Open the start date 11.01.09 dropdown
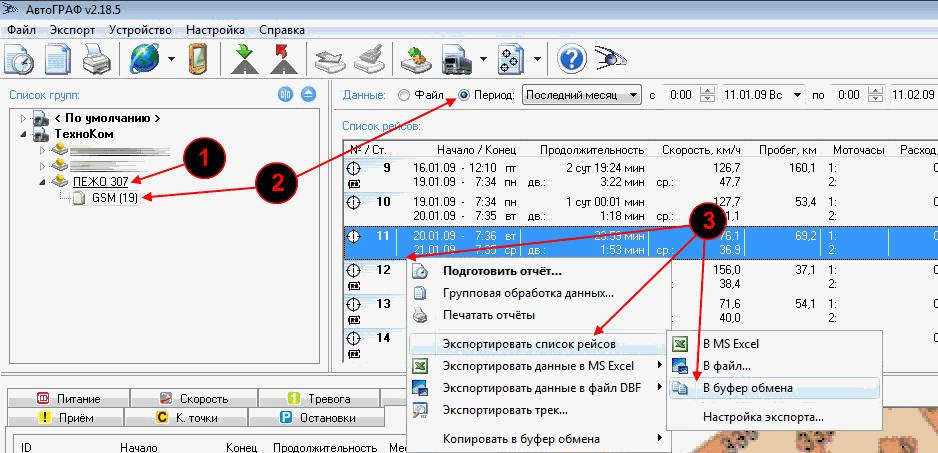This screenshot has width=938, height=453. (797, 96)
